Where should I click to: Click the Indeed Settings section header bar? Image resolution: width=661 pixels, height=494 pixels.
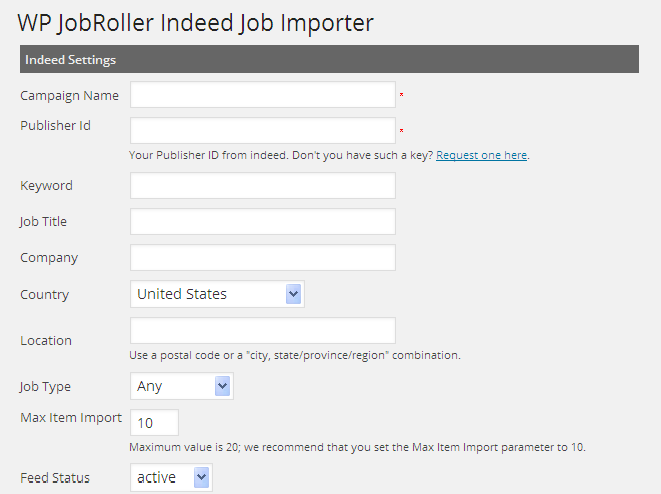pyautogui.click(x=329, y=60)
